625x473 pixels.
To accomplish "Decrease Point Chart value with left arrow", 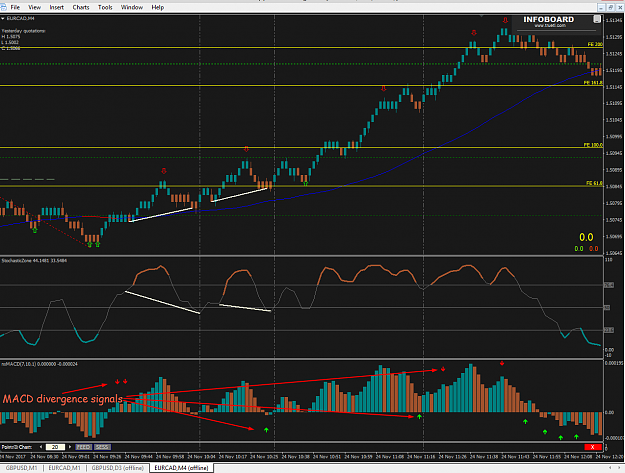I will (41, 447).
